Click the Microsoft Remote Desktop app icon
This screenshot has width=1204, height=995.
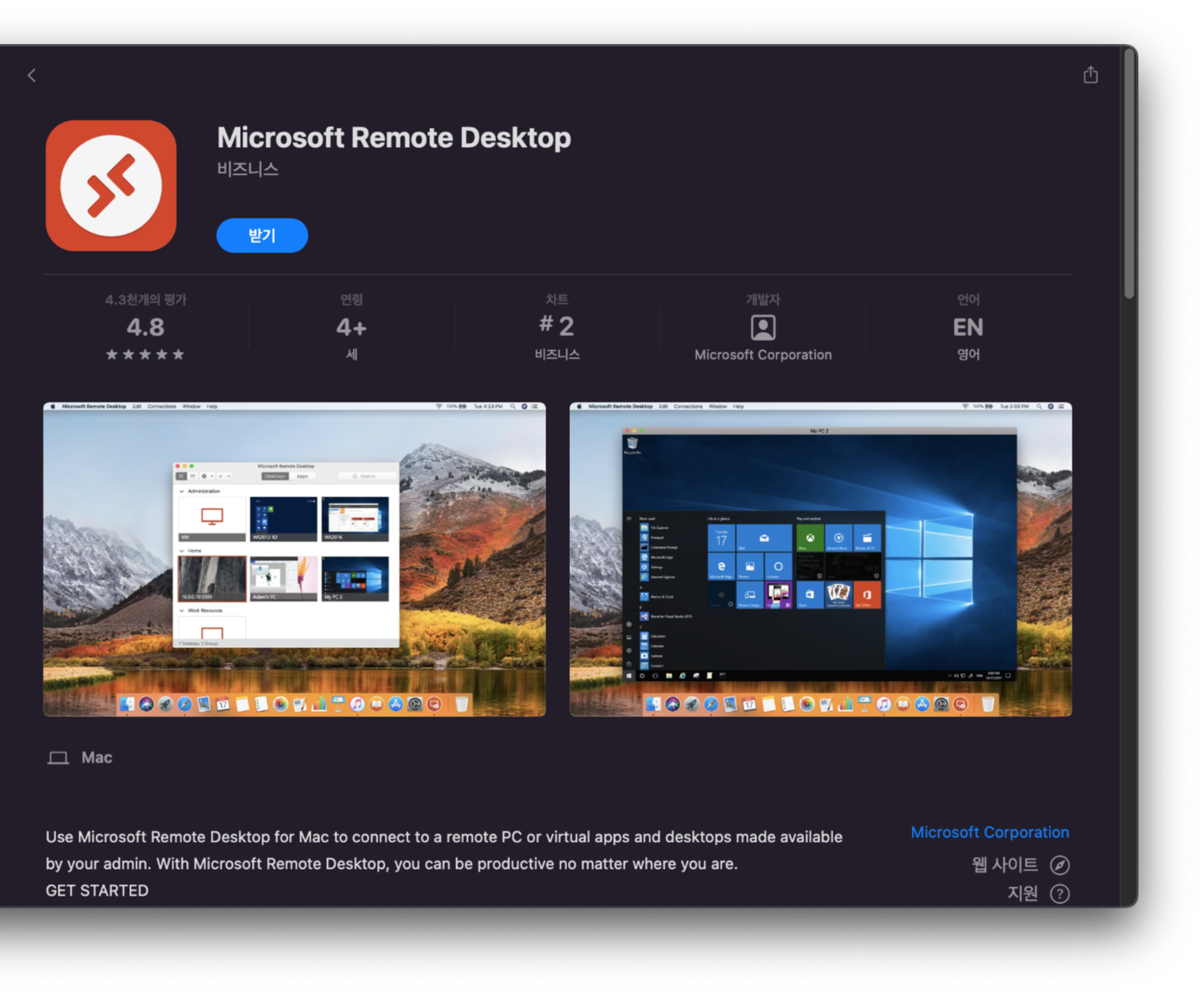pyautogui.click(x=111, y=185)
